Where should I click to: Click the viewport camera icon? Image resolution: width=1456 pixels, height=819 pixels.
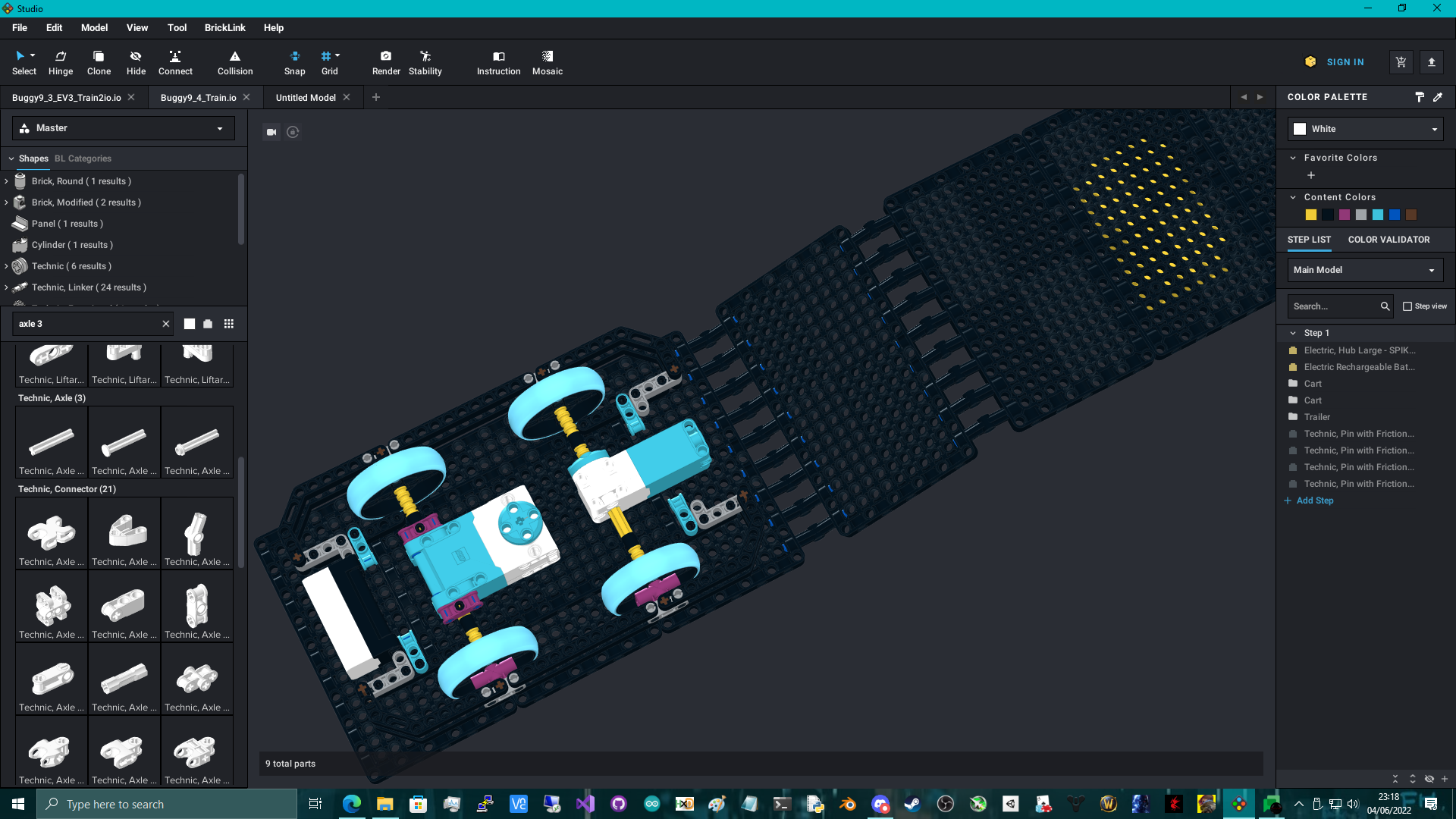pos(271,132)
